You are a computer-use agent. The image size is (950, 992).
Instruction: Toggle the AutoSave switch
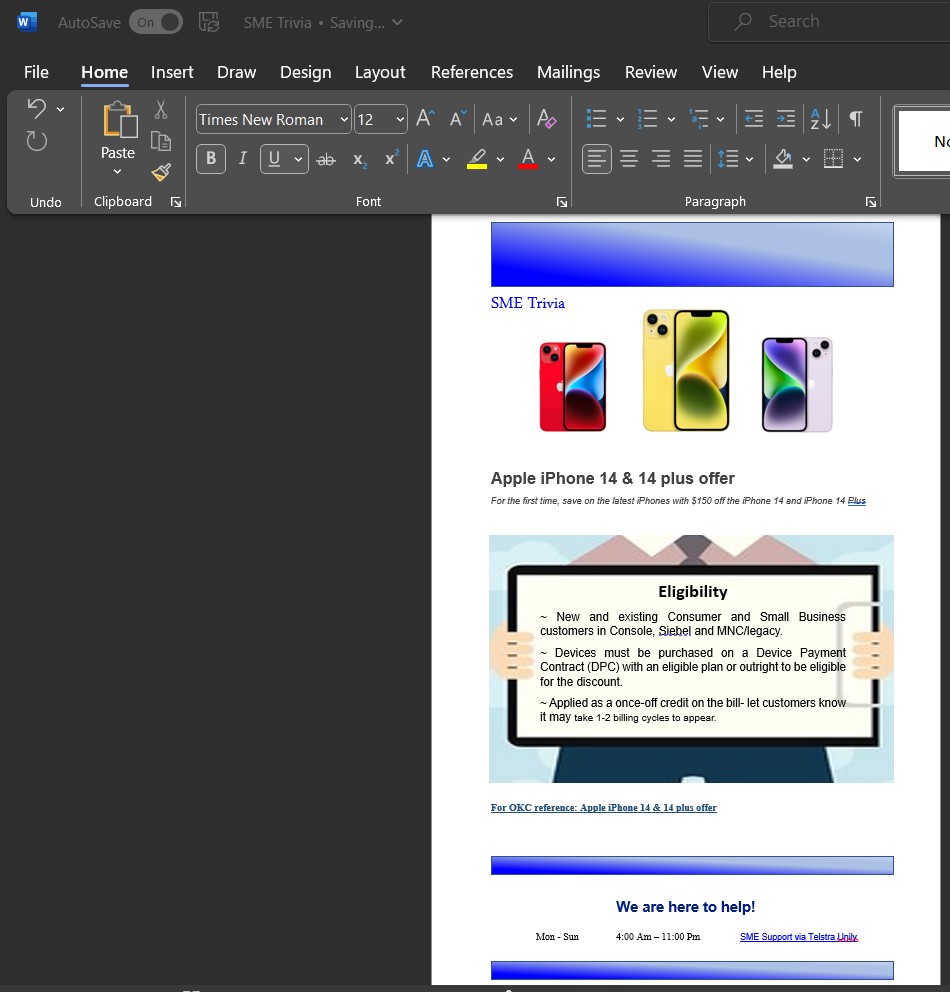tap(156, 22)
